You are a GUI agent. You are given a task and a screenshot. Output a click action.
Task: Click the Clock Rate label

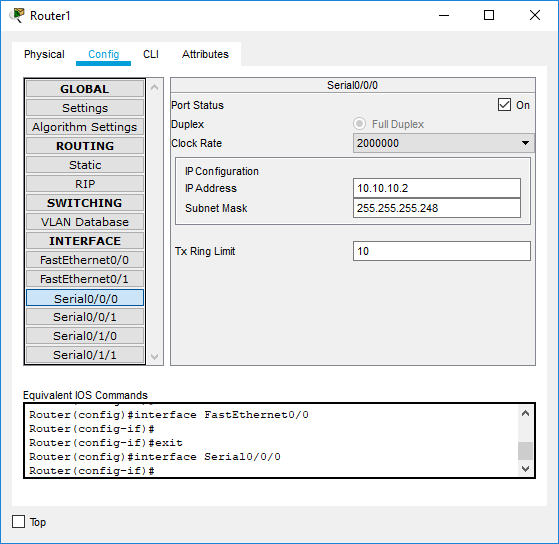(x=196, y=143)
